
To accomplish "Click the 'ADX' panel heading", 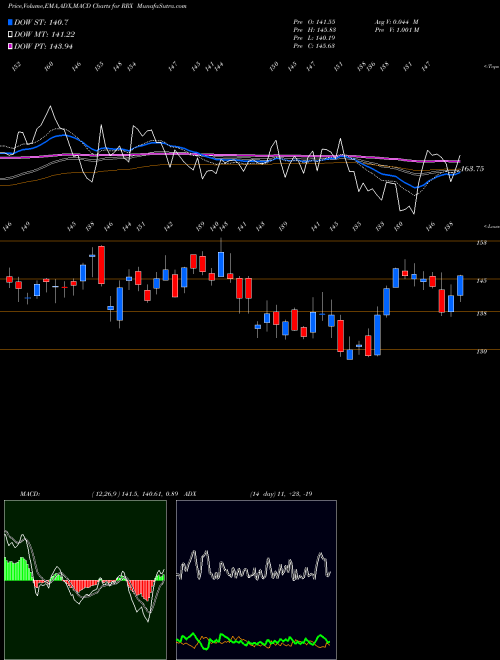I will (x=190, y=494).
